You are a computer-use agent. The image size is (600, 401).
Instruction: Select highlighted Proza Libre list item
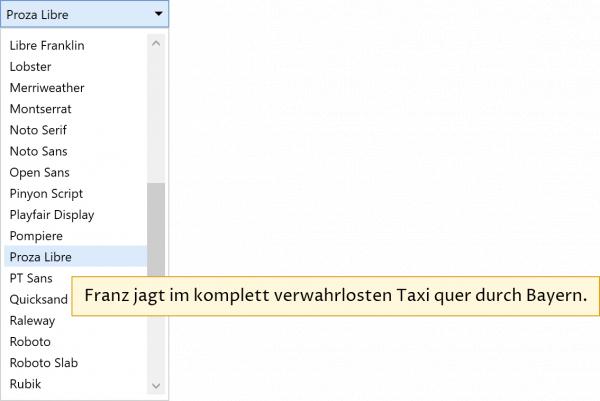tap(40, 257)
